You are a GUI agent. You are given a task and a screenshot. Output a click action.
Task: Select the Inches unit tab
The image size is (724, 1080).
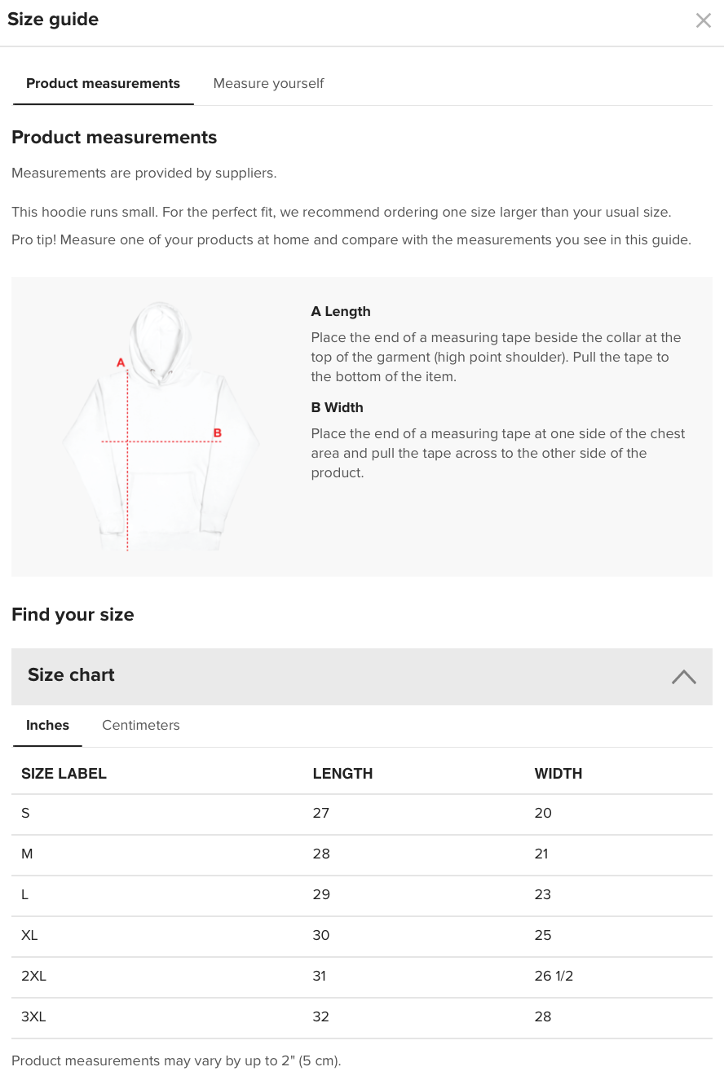pos(48,725)
